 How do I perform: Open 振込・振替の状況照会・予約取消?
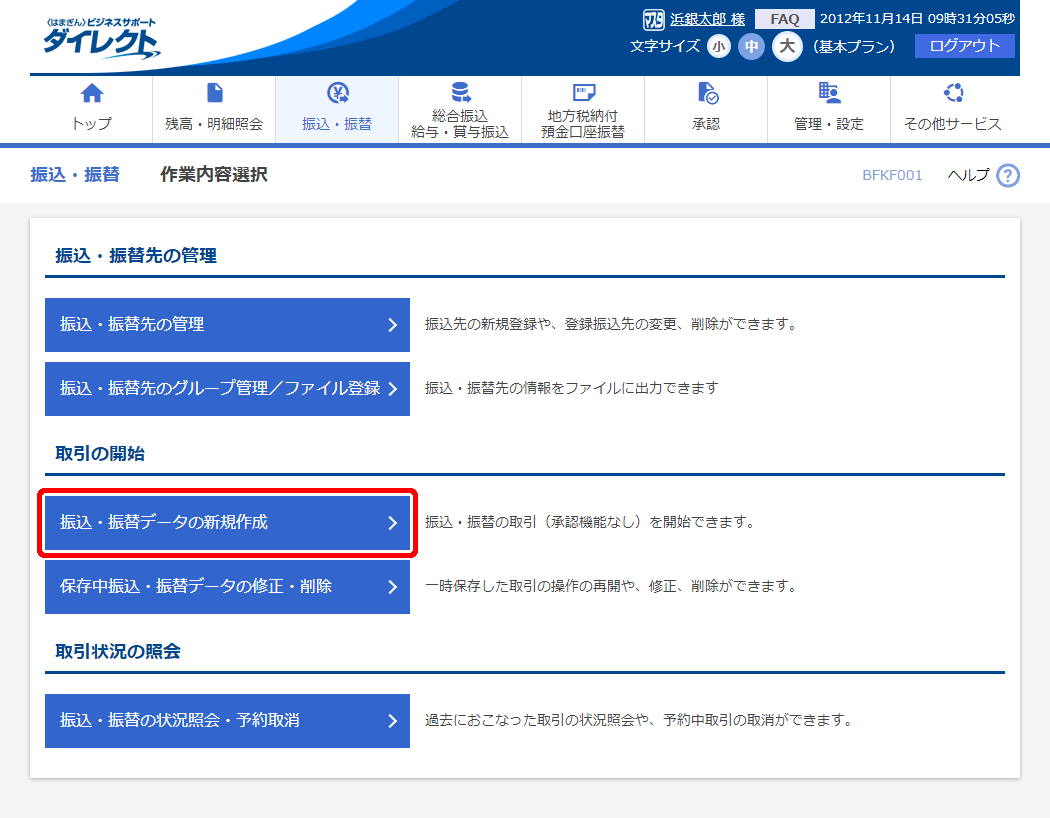pyautogui.click(x=227, y=721)
